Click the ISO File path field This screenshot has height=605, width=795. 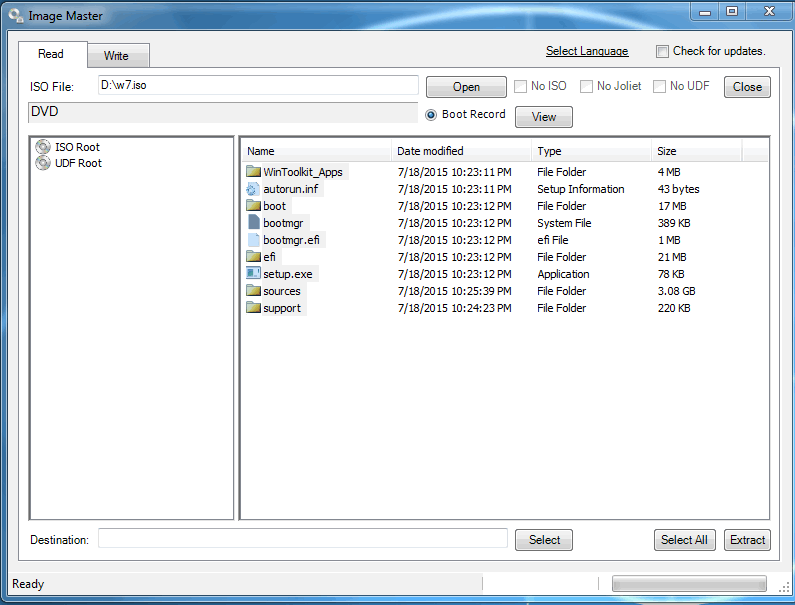[258, 85]
